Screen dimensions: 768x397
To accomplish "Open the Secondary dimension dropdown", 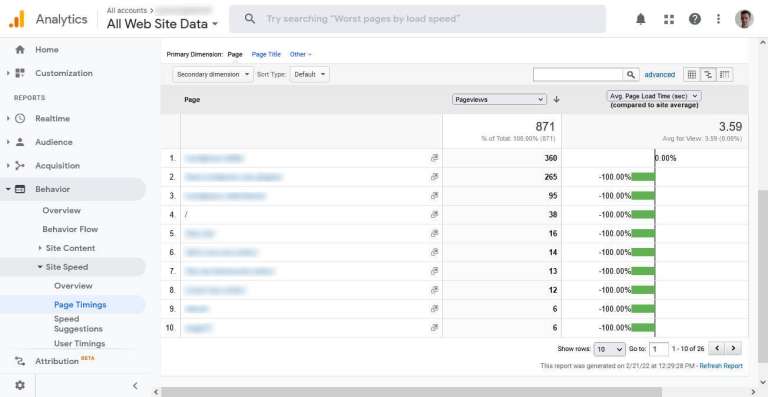I will pyautogui.click(x=213, y=74).
